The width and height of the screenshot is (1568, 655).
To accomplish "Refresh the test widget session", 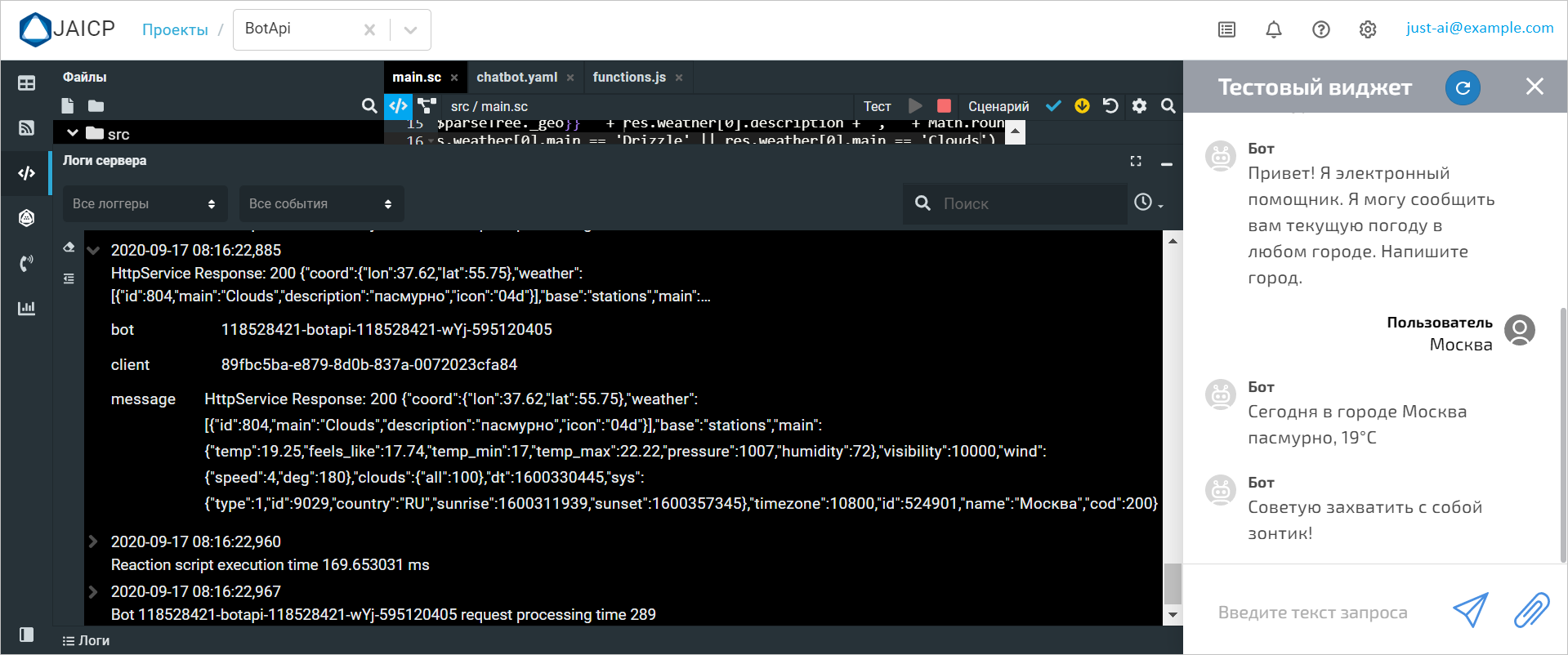I will [1463, 87].
